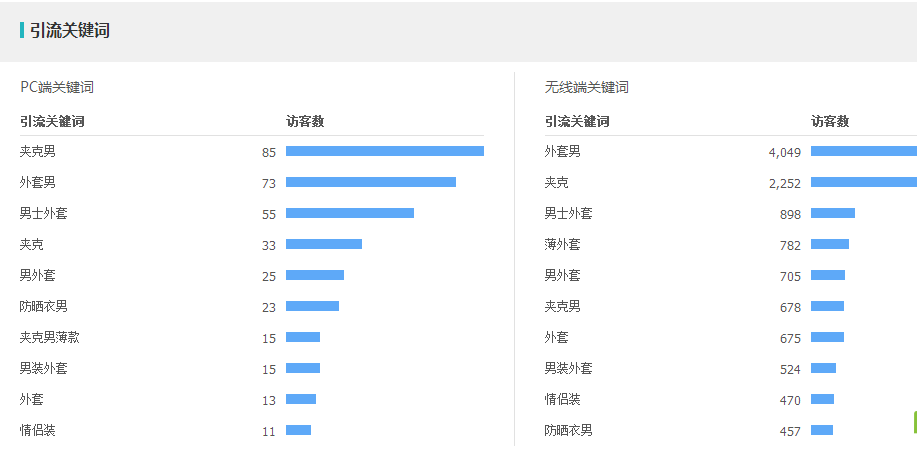Click PC keyword 情侣装
917x453 pixels.
click(37, 431)
